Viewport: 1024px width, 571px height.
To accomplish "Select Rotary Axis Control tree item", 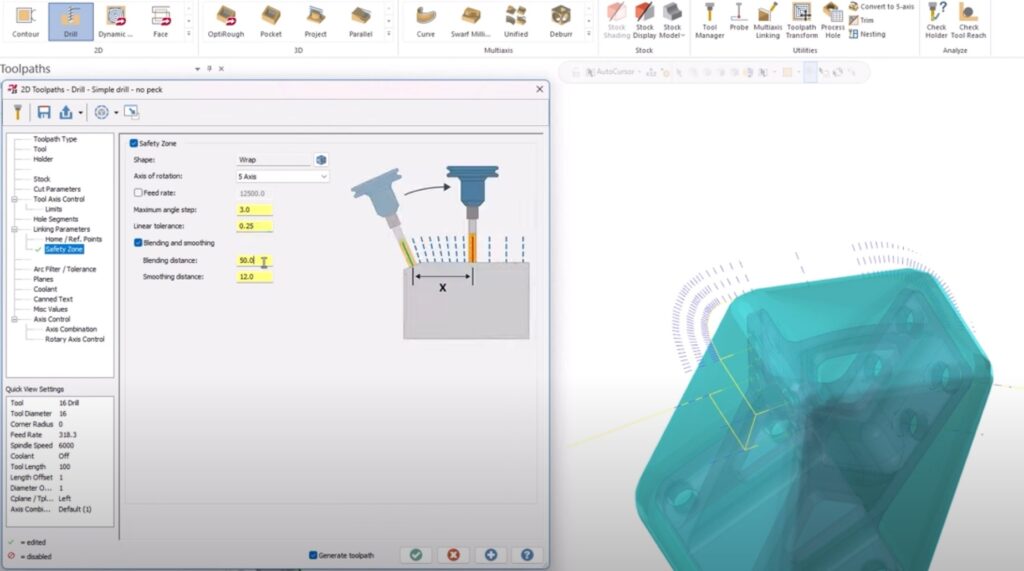I will point(74,339).
